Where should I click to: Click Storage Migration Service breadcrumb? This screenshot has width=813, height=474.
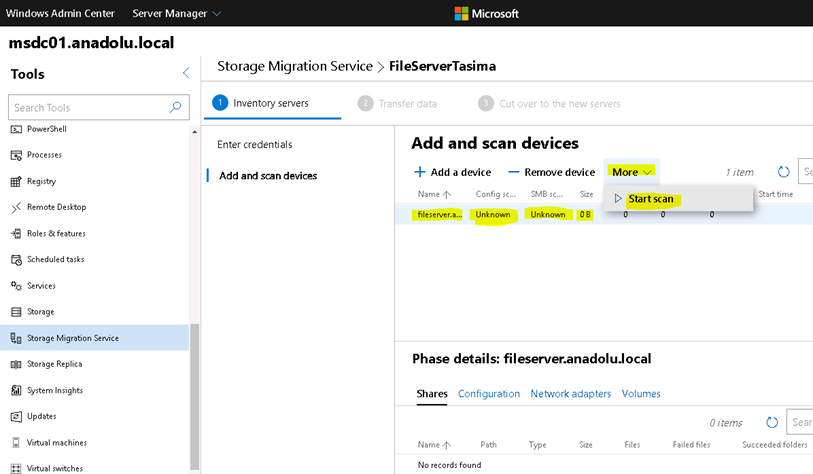[x=295, y=66]
